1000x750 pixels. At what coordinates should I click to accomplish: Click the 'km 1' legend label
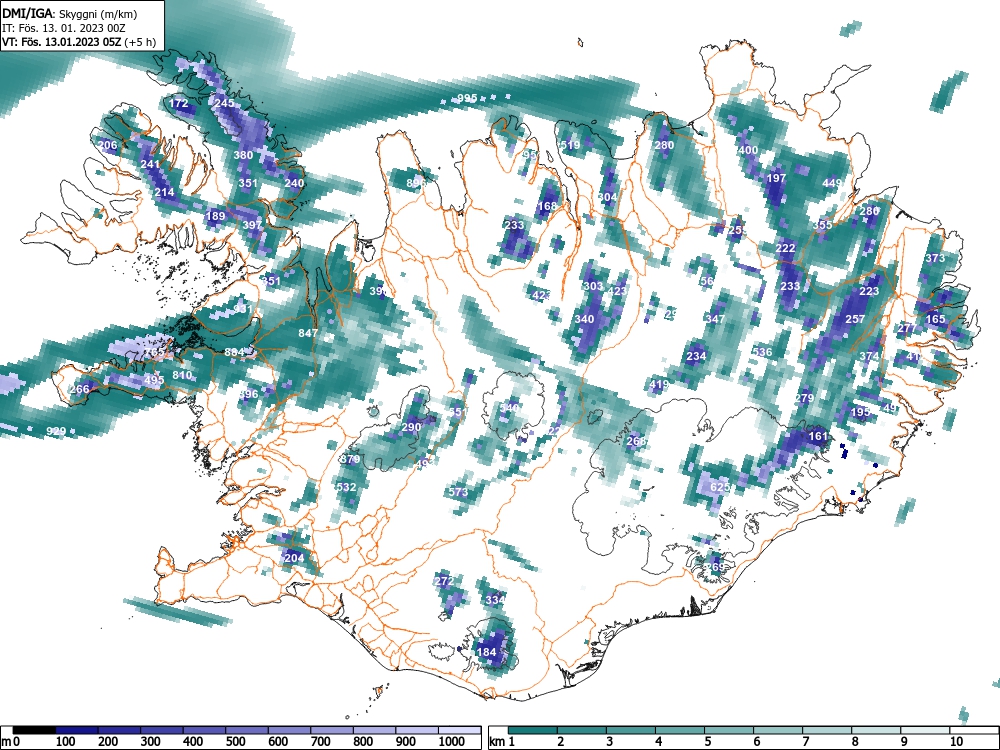[502, 742]
